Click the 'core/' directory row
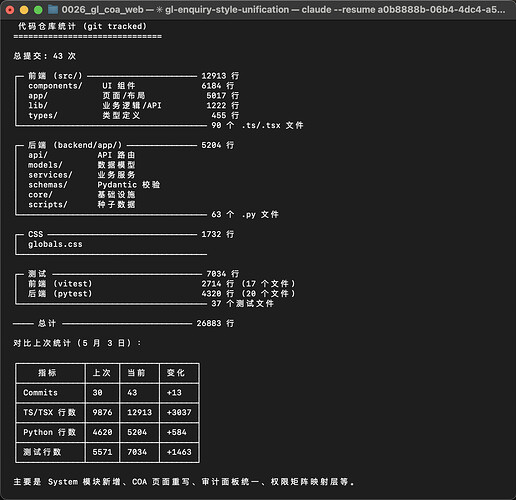This screenshot has width=516, height=500. click(x=82, y=195)
